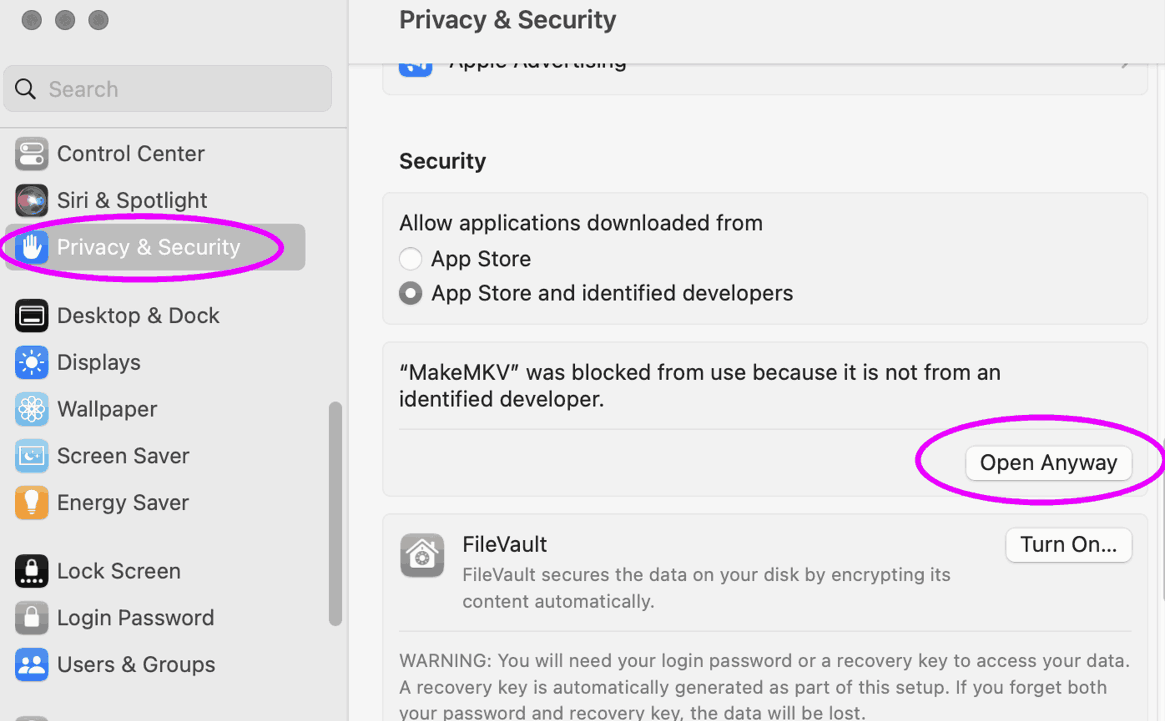Image resolution: width=1165 pixels, height=721 pixels.
Task: Click the Wallpaper flower icon
Action: [31, 409]
